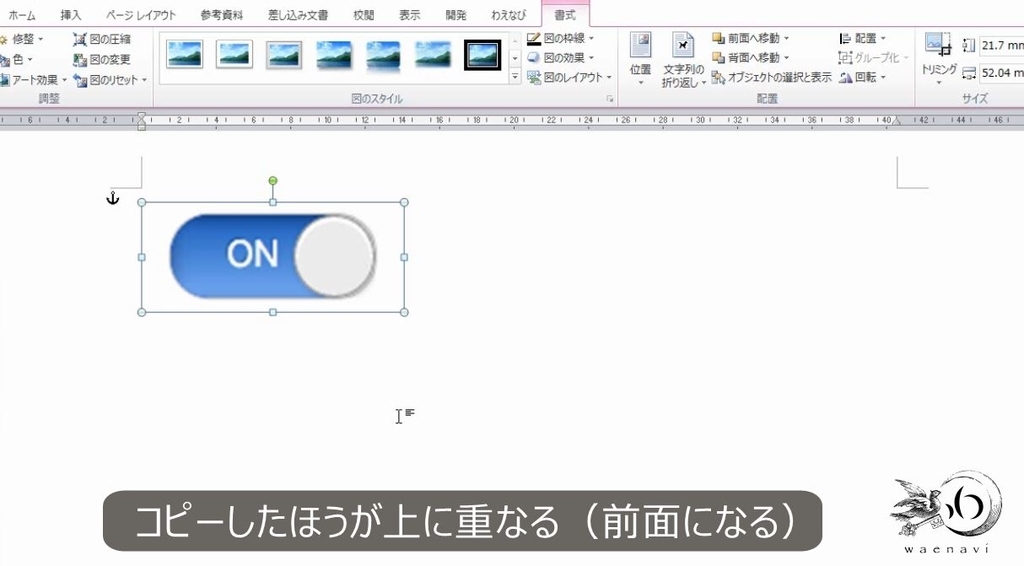Click the left indent marker on ruler

[142, 121]
